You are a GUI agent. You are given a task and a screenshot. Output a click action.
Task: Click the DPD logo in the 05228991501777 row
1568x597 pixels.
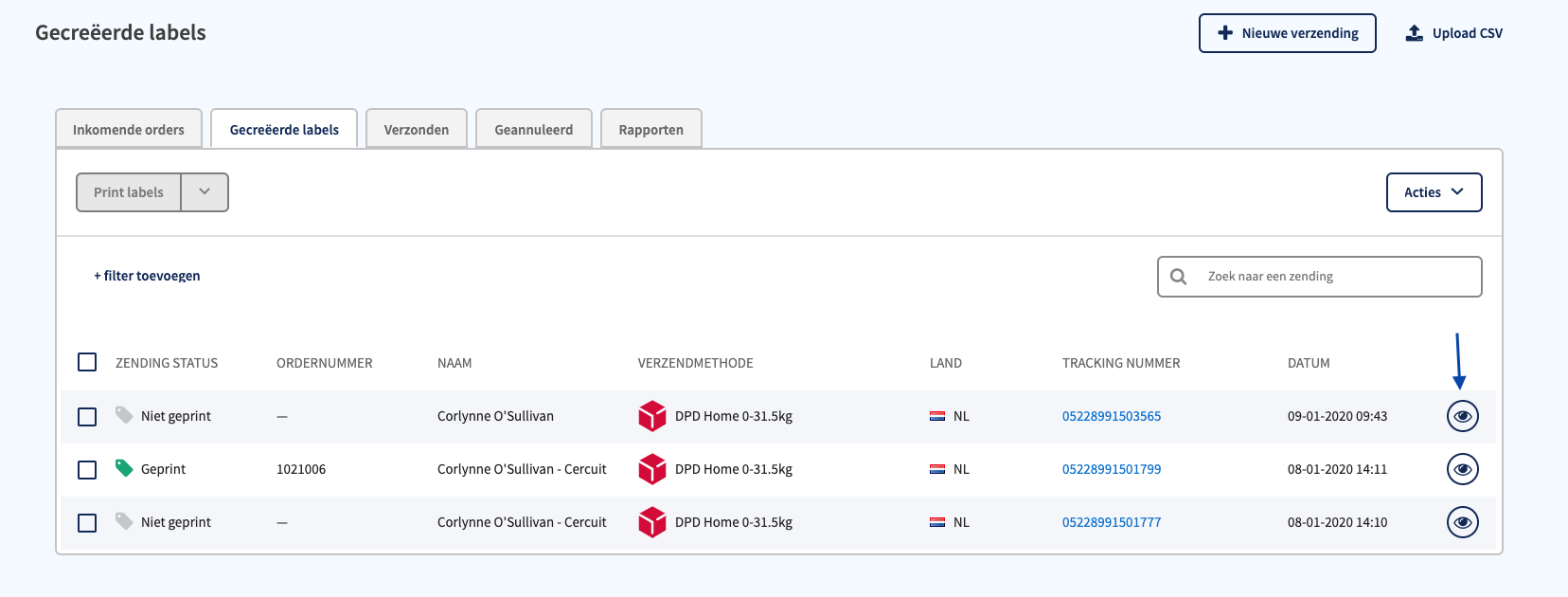(x=652, y=522)
